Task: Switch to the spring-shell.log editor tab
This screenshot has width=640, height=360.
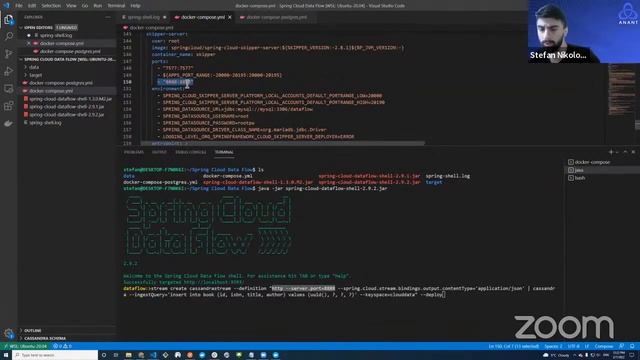Action: pyautogui.click(x=144, y=17)
